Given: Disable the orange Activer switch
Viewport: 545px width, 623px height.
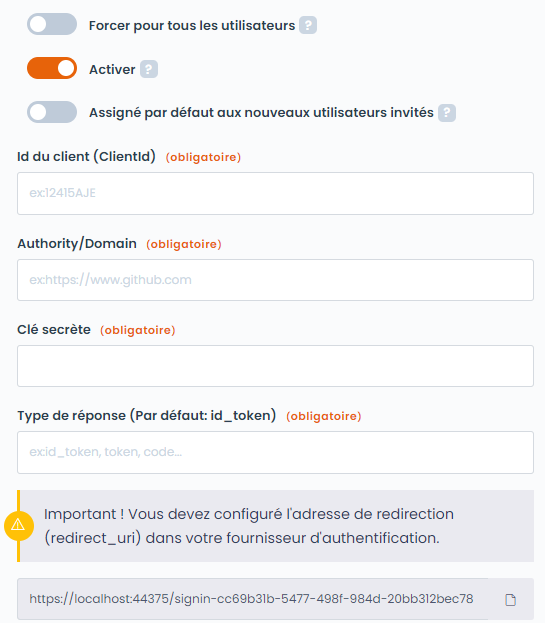Looking at the screenshot, I should [52, 68].
